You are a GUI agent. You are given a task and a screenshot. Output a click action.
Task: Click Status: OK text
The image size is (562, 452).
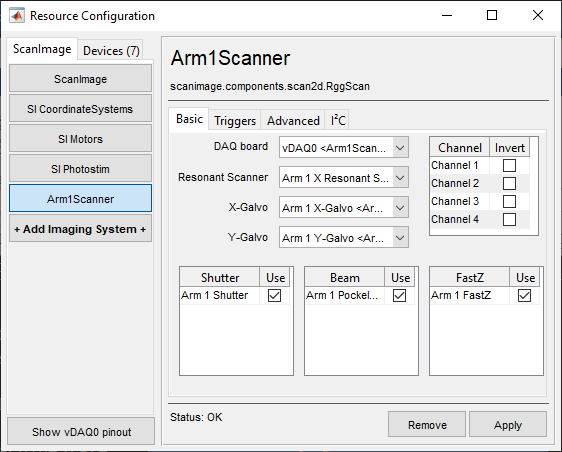tap(196, 417)
